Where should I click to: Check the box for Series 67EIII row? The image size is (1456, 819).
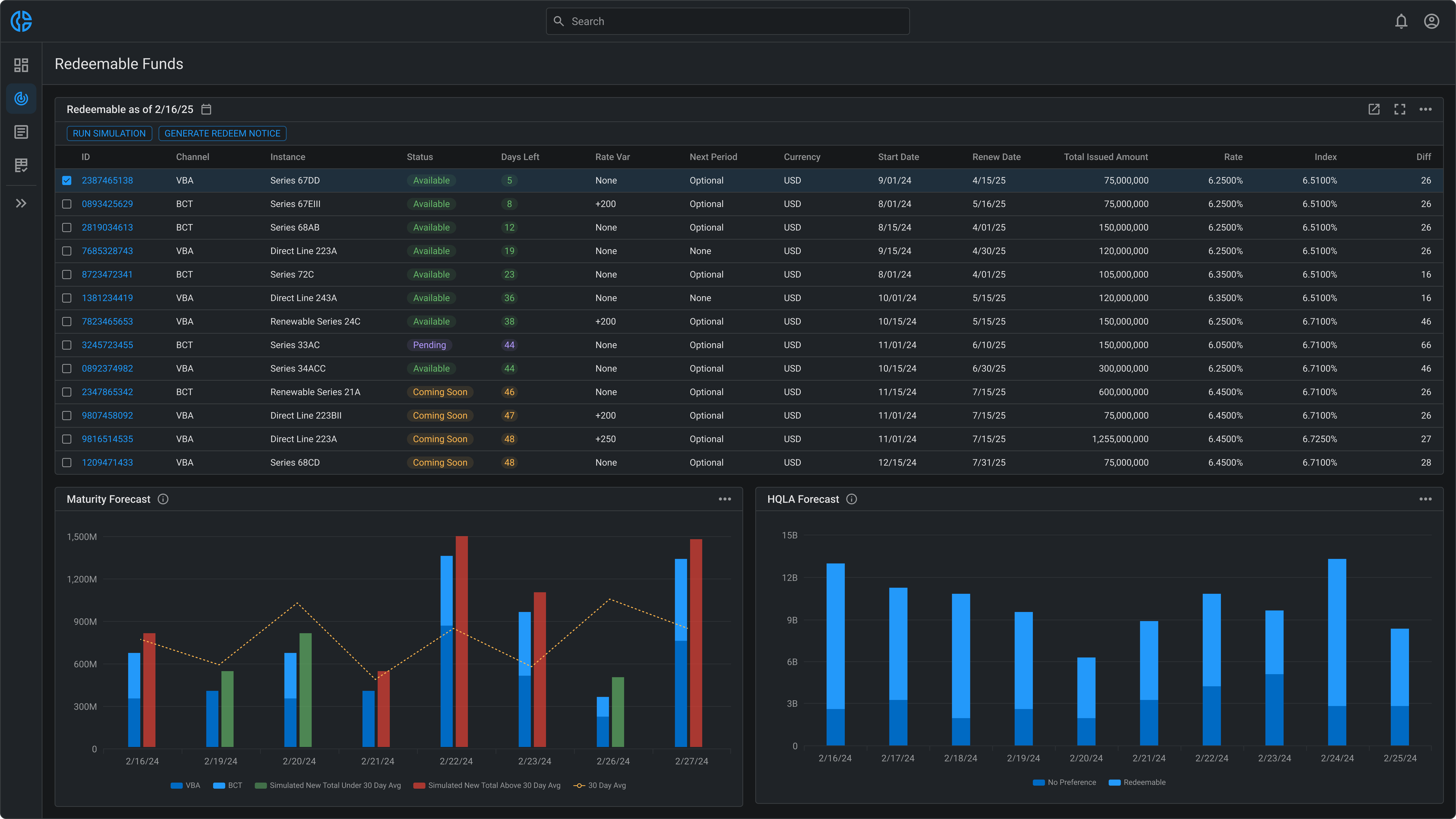[x=67, y=204]
